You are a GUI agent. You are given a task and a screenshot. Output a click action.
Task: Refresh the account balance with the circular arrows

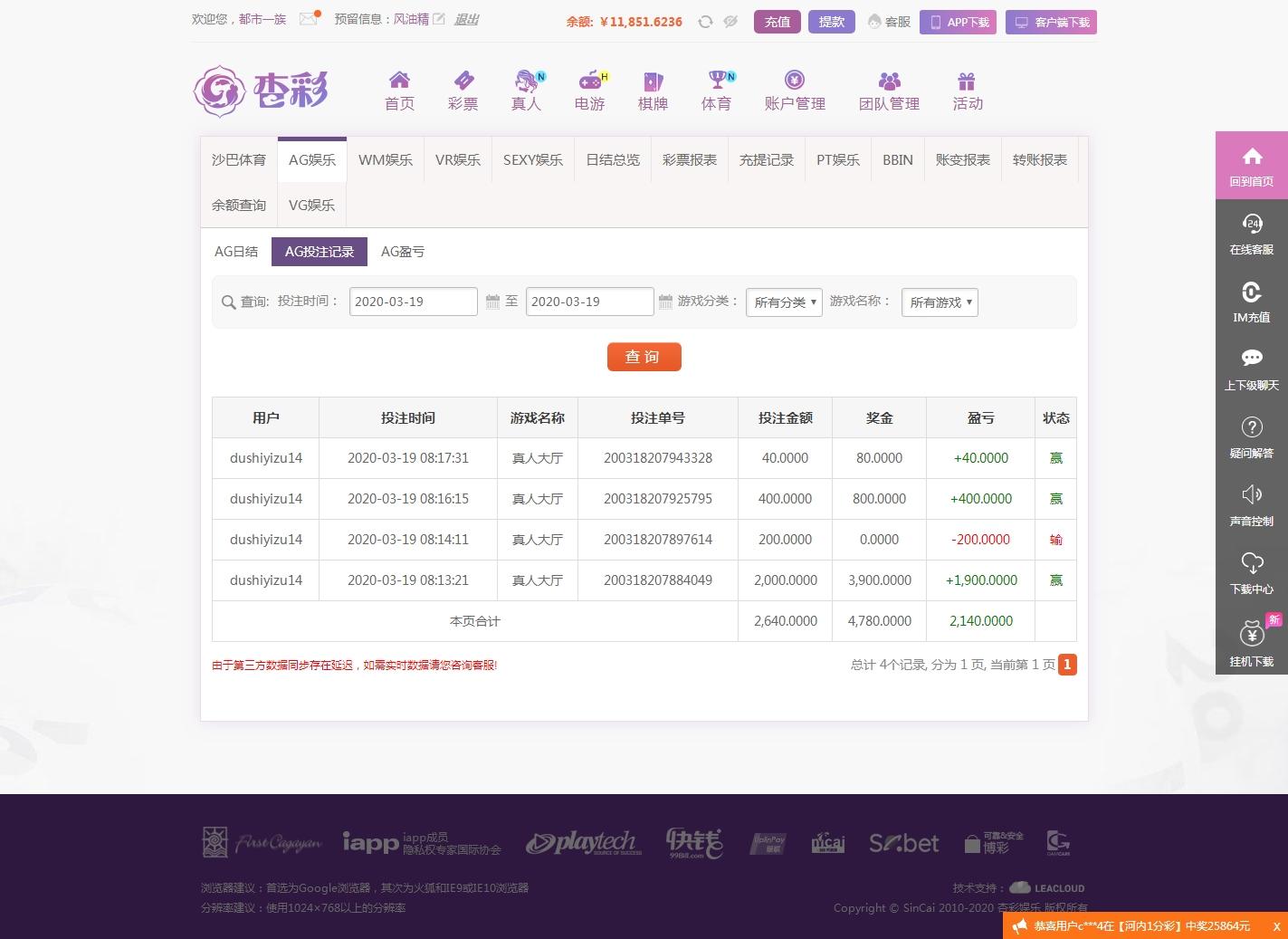click(x=705, y=21)
